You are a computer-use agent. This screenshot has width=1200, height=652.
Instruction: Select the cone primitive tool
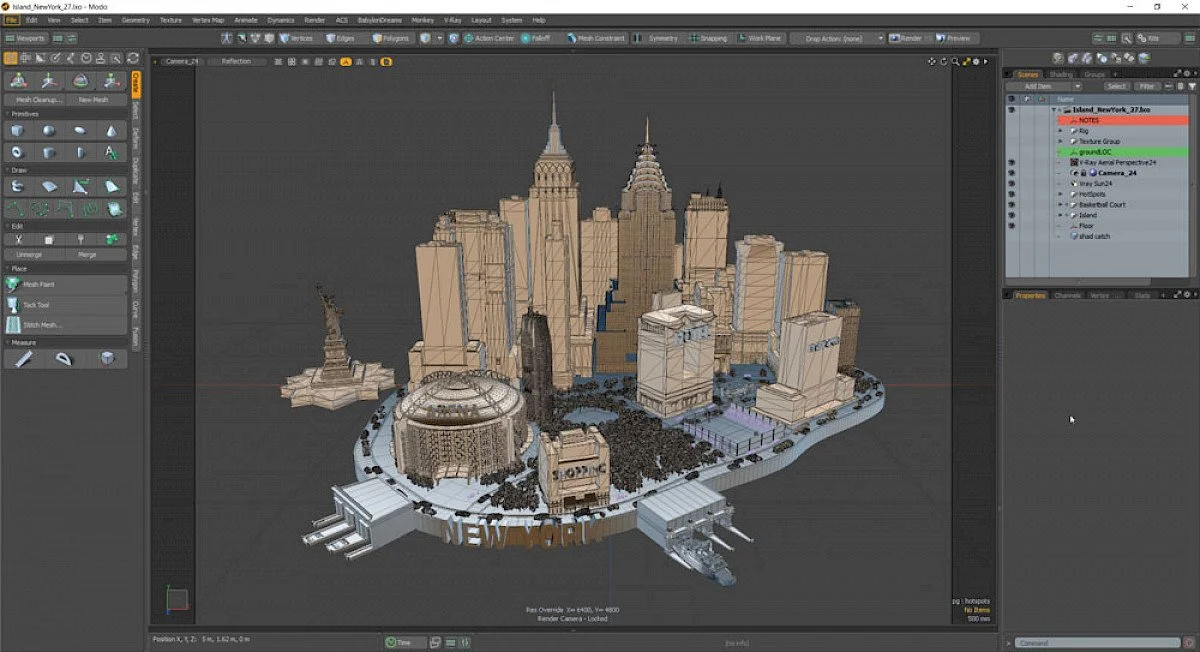(111, 131)
